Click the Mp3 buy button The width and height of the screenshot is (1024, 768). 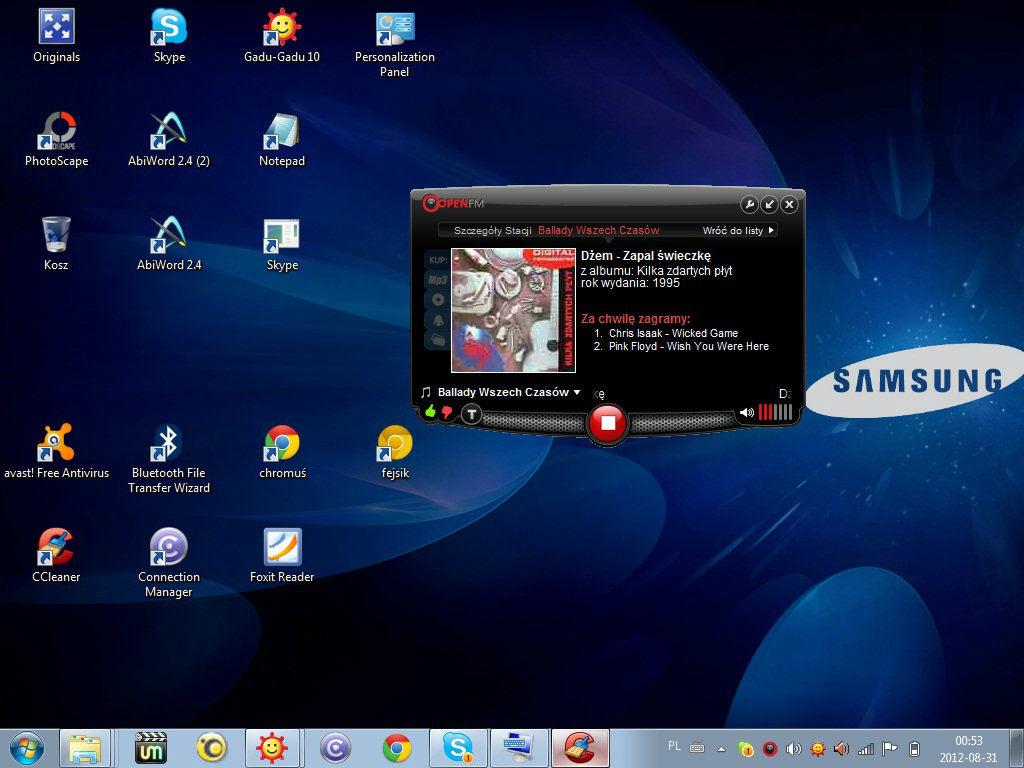point(438,280)
